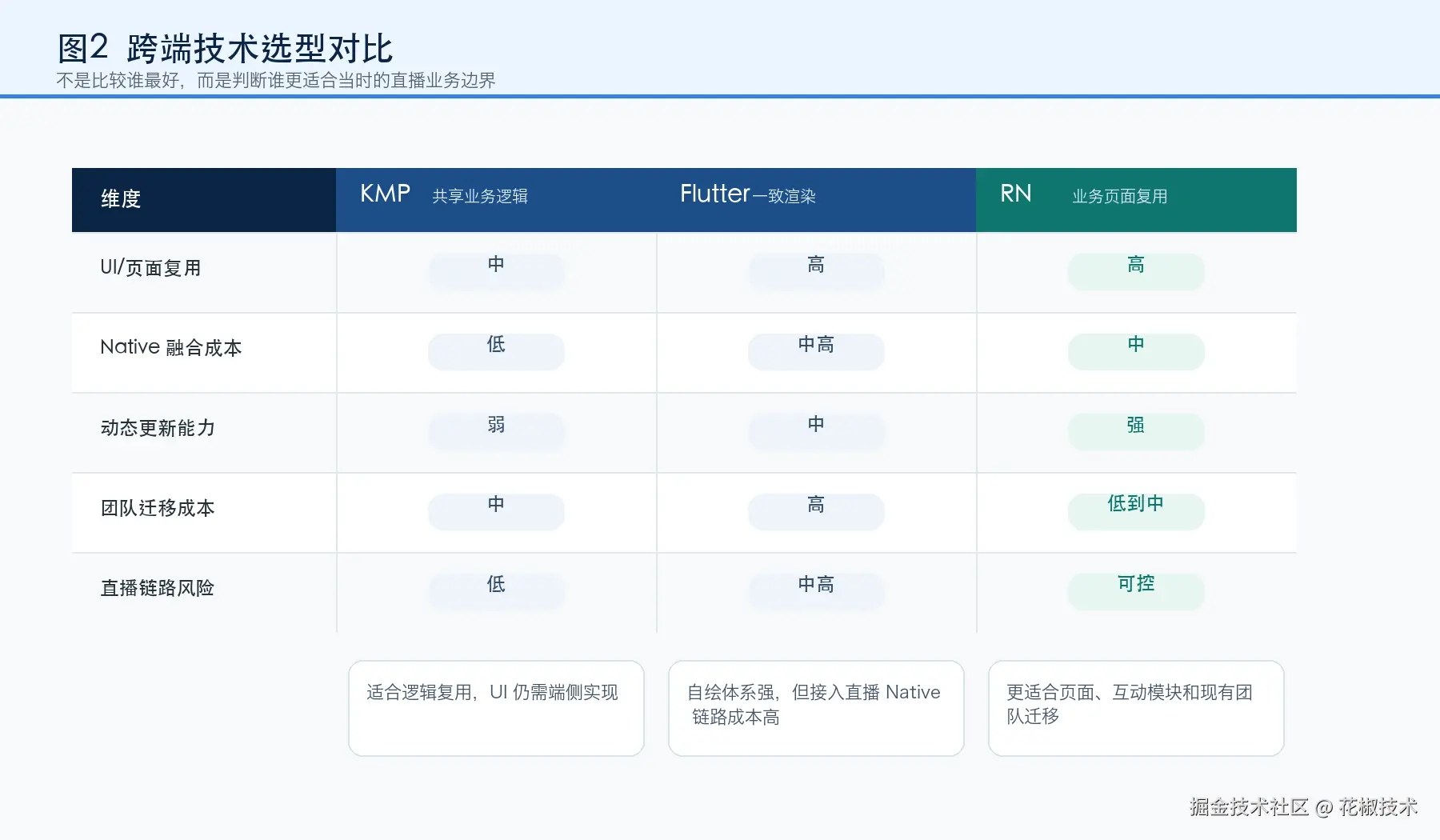1440x840 pixels.
Task: Click the KMP "弱" pill in 动态更新能力 row
Action: (x=496, y=431)
